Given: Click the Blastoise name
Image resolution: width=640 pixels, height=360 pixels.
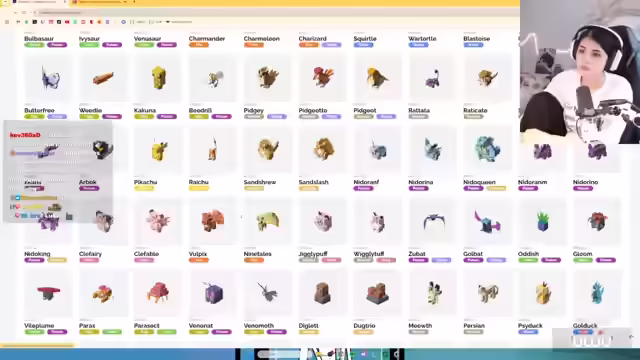Looking at the screenshot, I should 477,38.
